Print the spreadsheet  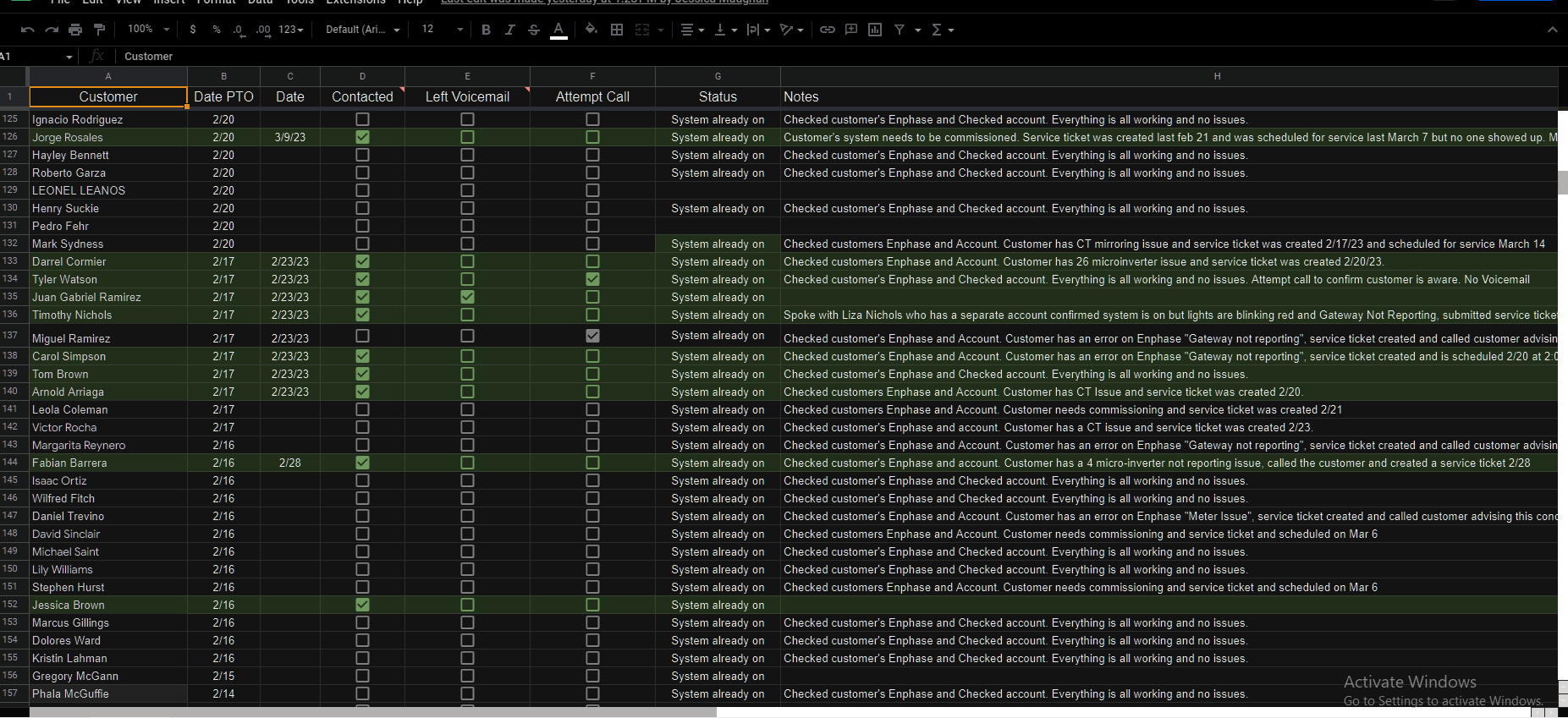[75, 30]
